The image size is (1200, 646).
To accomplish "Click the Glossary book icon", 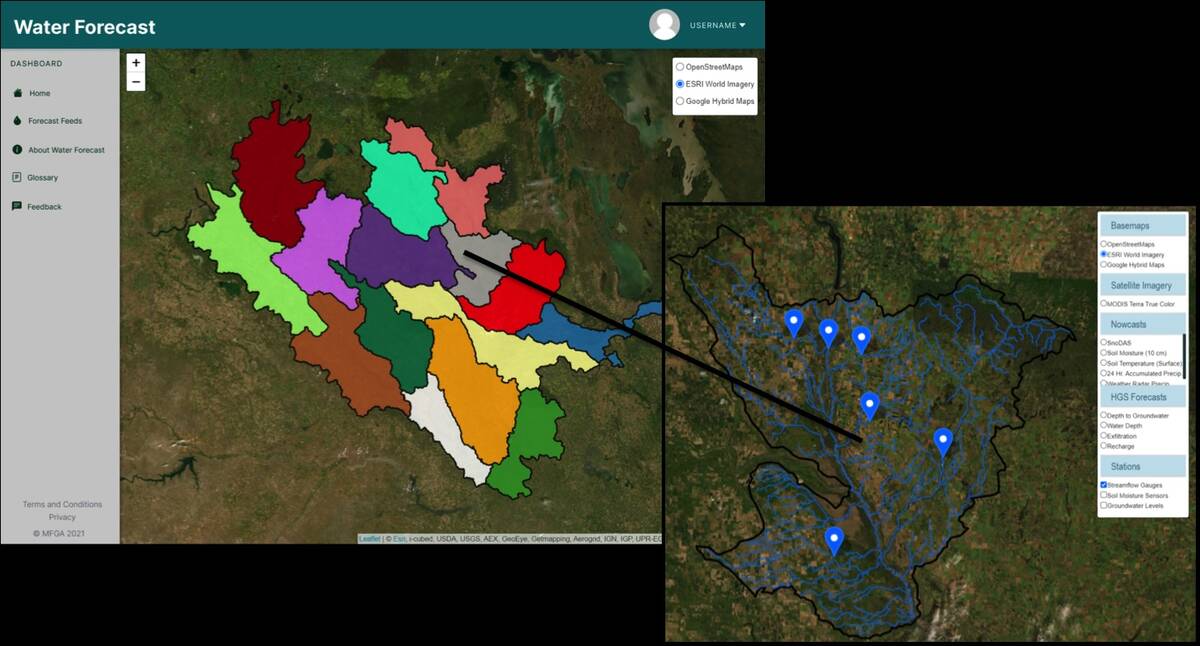I will pyautogui.click(x=17, y=178).
